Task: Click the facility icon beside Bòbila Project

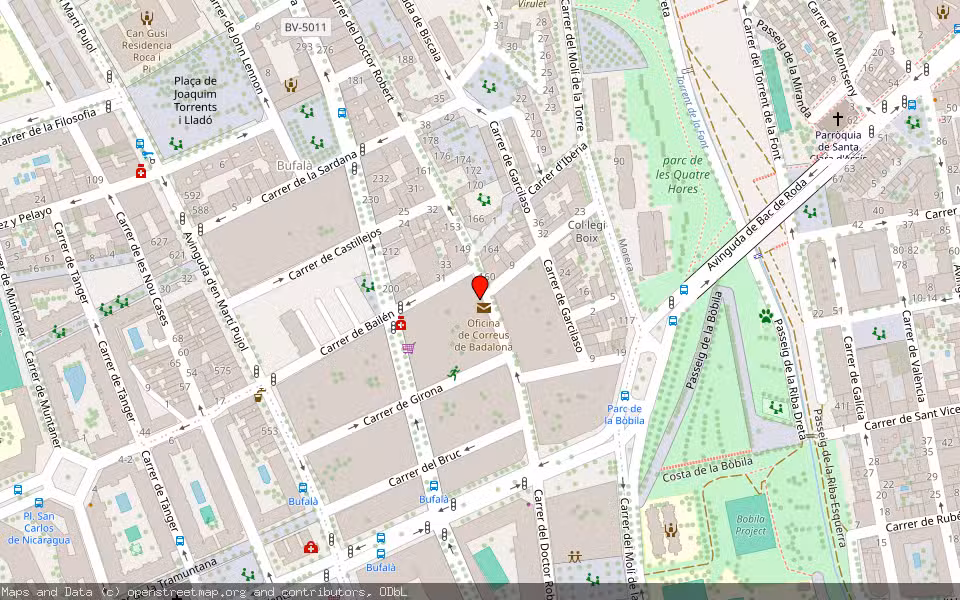Action: (x=671, y=529)
